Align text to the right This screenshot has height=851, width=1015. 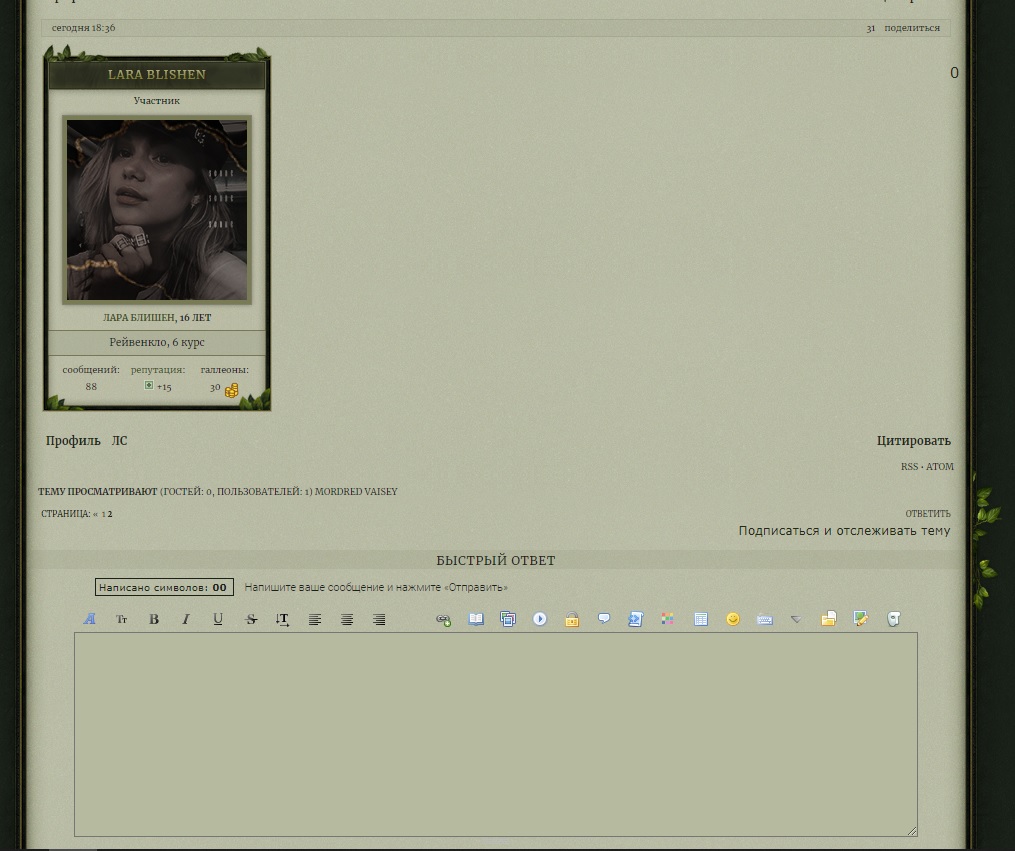click(x=379, y=619)
